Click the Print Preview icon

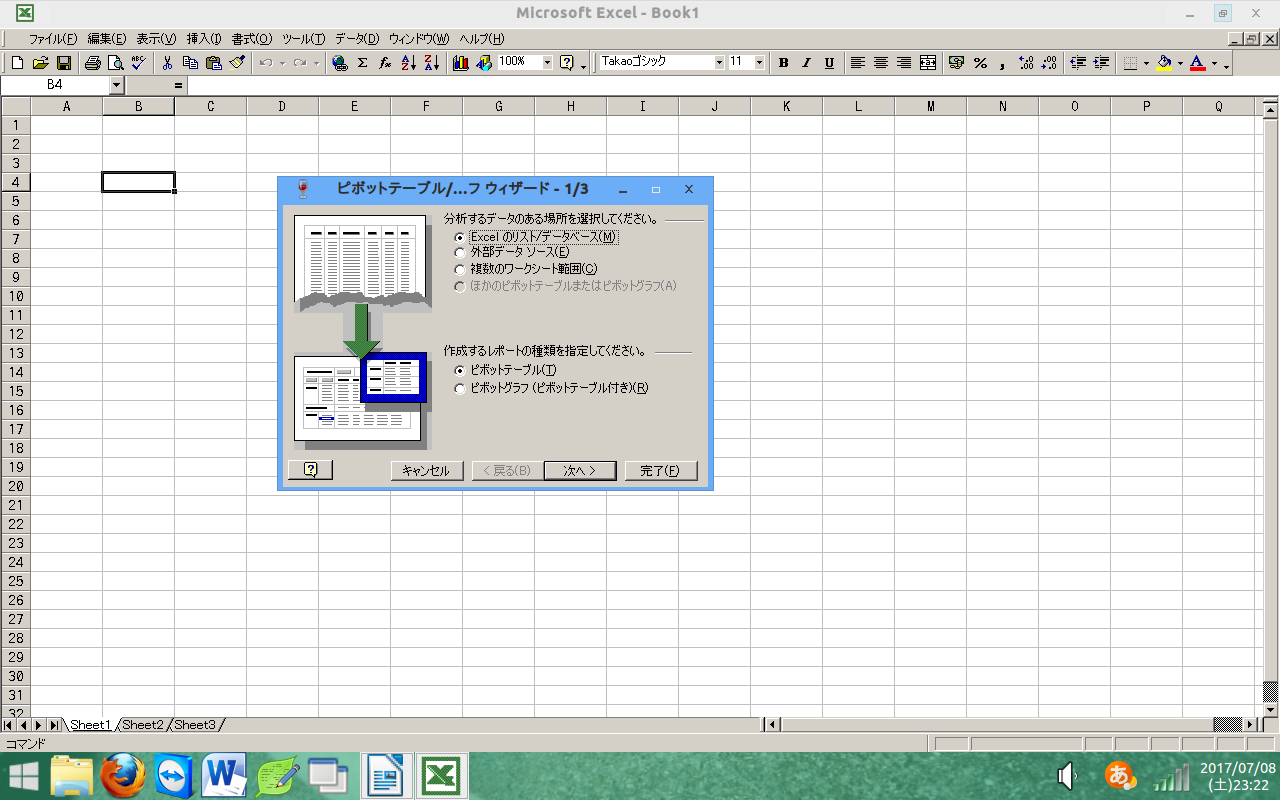pos(116,63)
